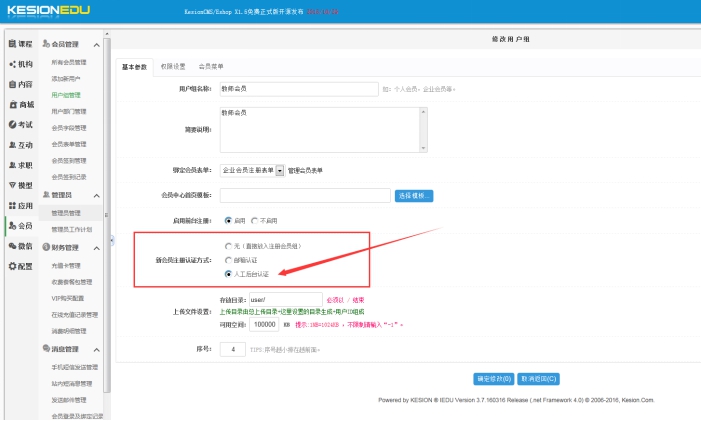
Task: Click the 用户组名称 text field
Action: click(298, 89)
